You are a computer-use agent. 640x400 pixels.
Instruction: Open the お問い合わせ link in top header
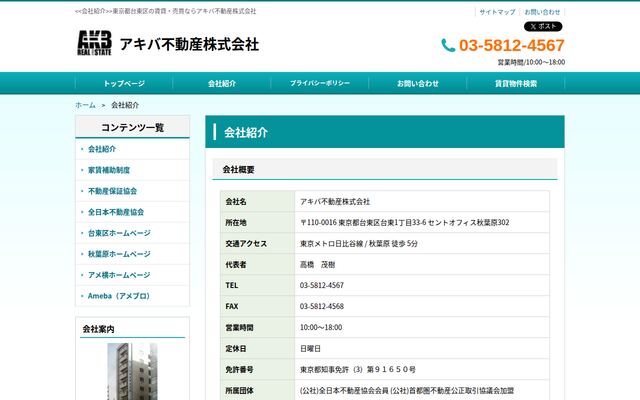tap(542, 12)
